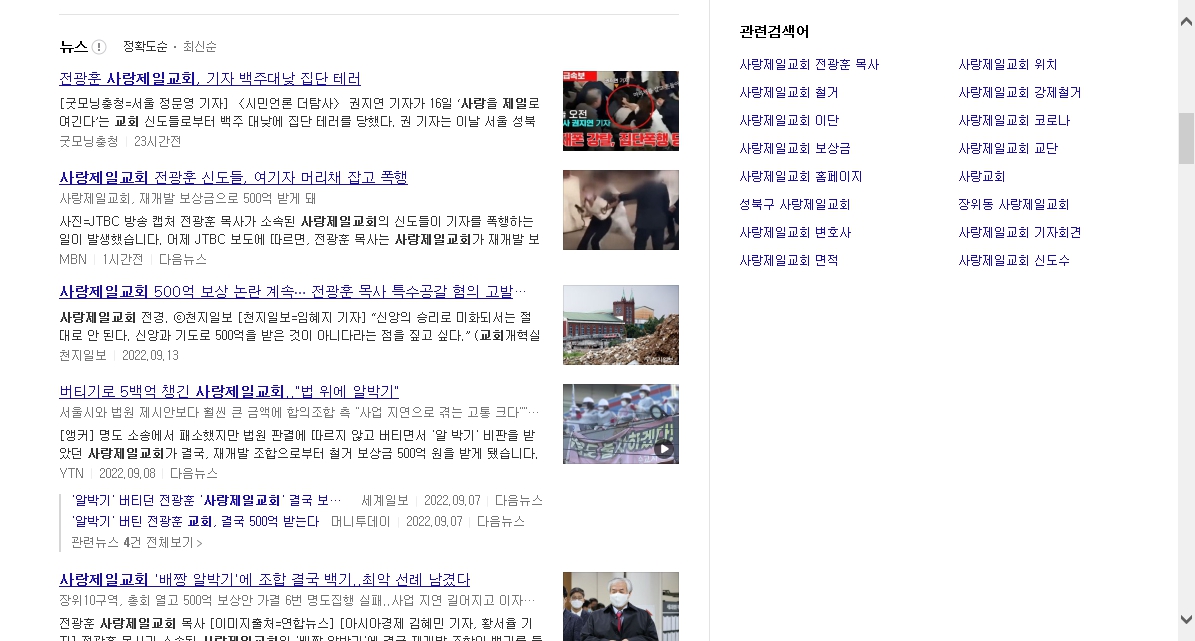This screenshot has width=1195, height=641.
Task: Select related search 사랑제일교회 변호사
Action: point(794,232)
